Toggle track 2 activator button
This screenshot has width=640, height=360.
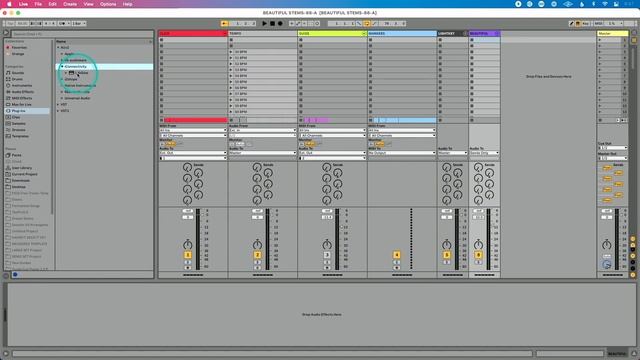(x=258, y=255)
